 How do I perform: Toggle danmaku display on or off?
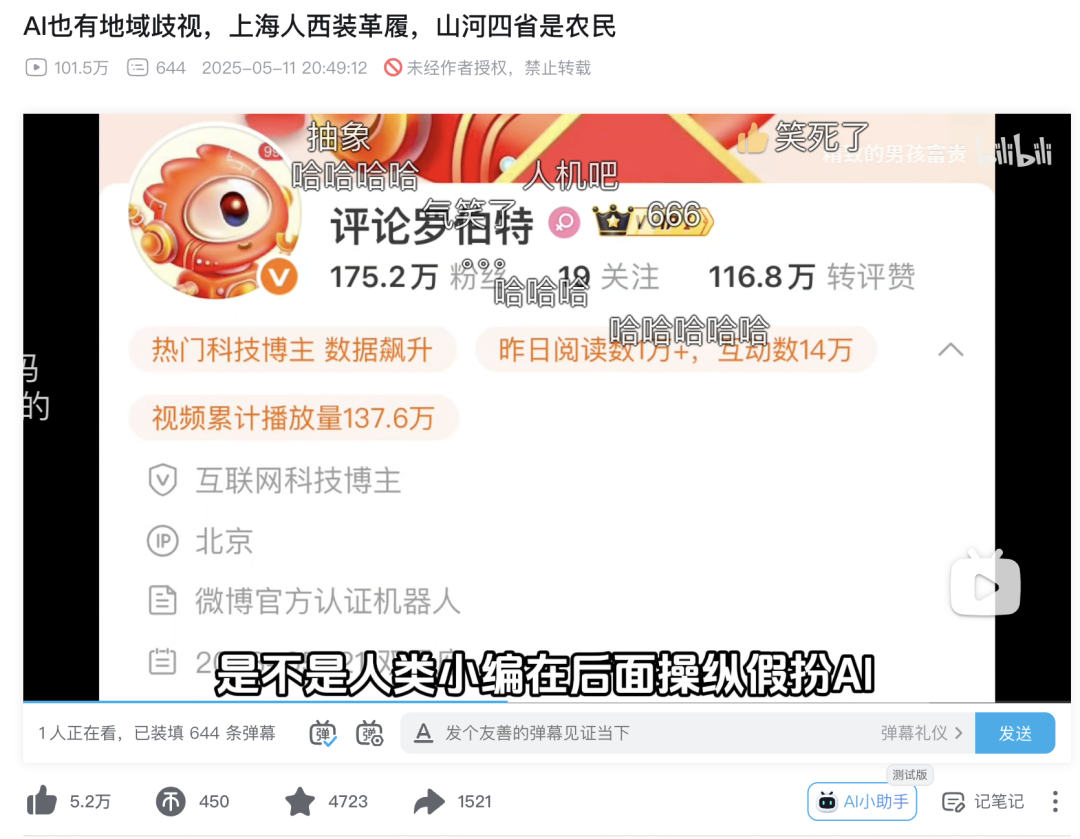(322, 734)
